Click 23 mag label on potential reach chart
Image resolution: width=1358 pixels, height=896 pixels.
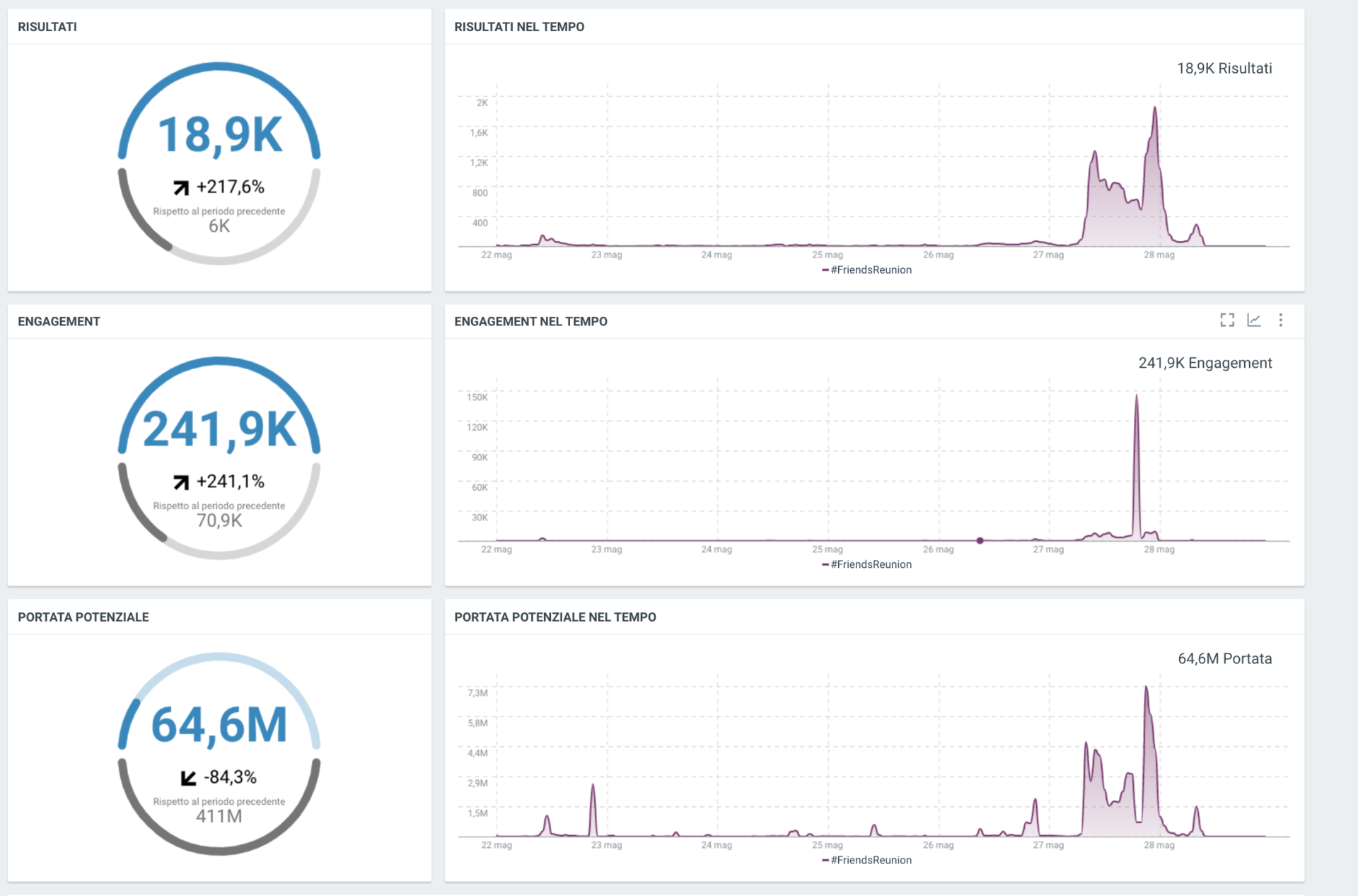607,845
